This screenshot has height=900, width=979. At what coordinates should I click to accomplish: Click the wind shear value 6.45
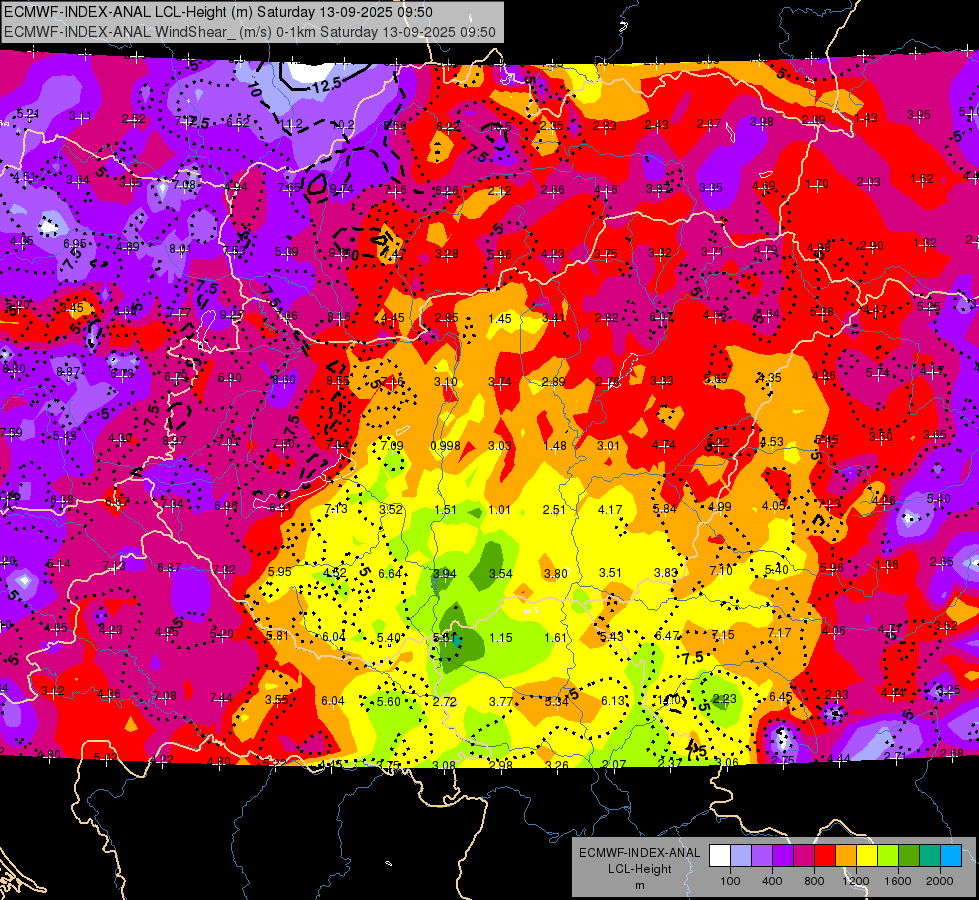(780, 696)
